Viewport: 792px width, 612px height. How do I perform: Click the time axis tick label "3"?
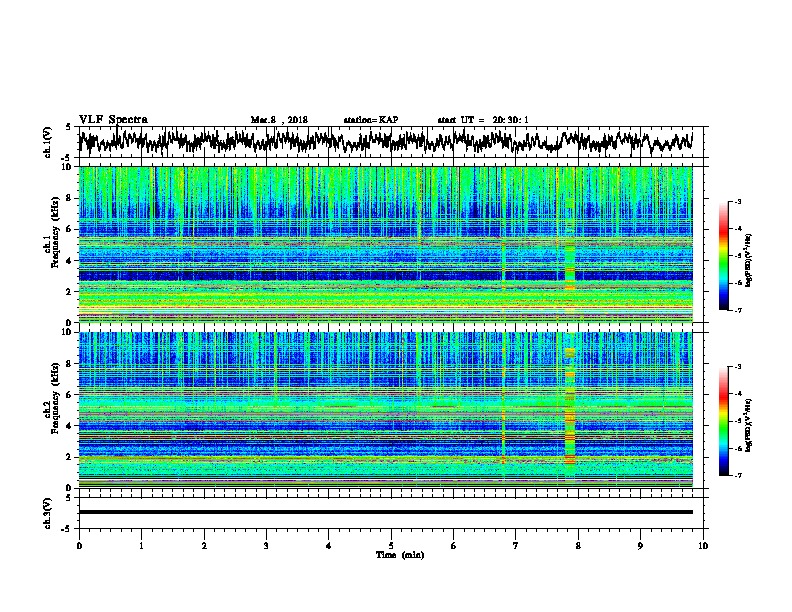click(266, 546)
